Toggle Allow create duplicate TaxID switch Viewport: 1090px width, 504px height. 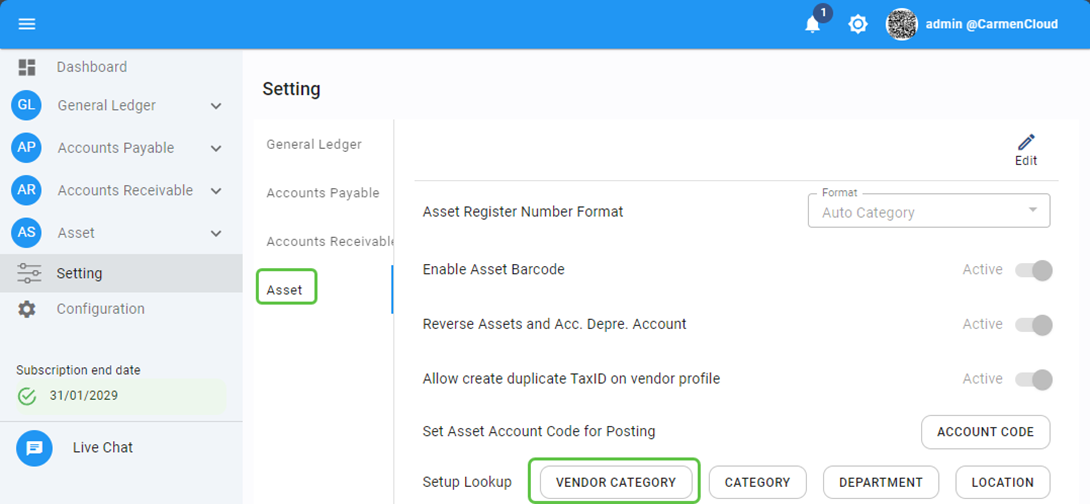1034,379
